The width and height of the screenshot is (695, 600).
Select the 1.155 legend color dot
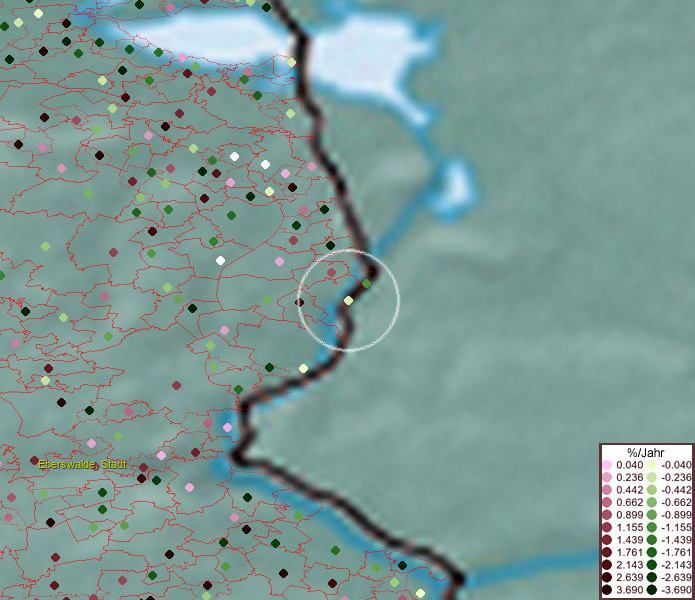point(607,527)
